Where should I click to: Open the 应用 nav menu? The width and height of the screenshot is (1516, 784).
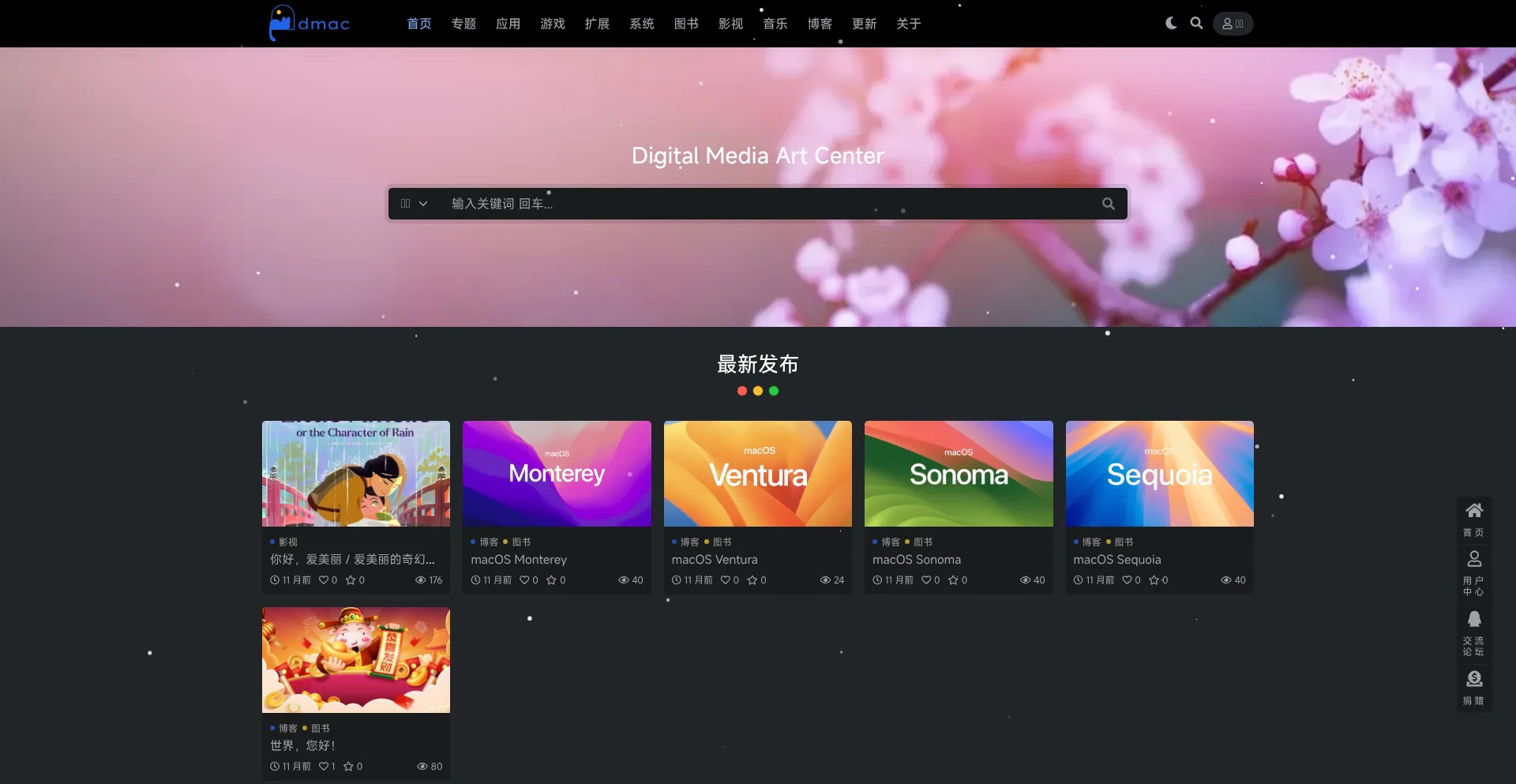[508, 24]
